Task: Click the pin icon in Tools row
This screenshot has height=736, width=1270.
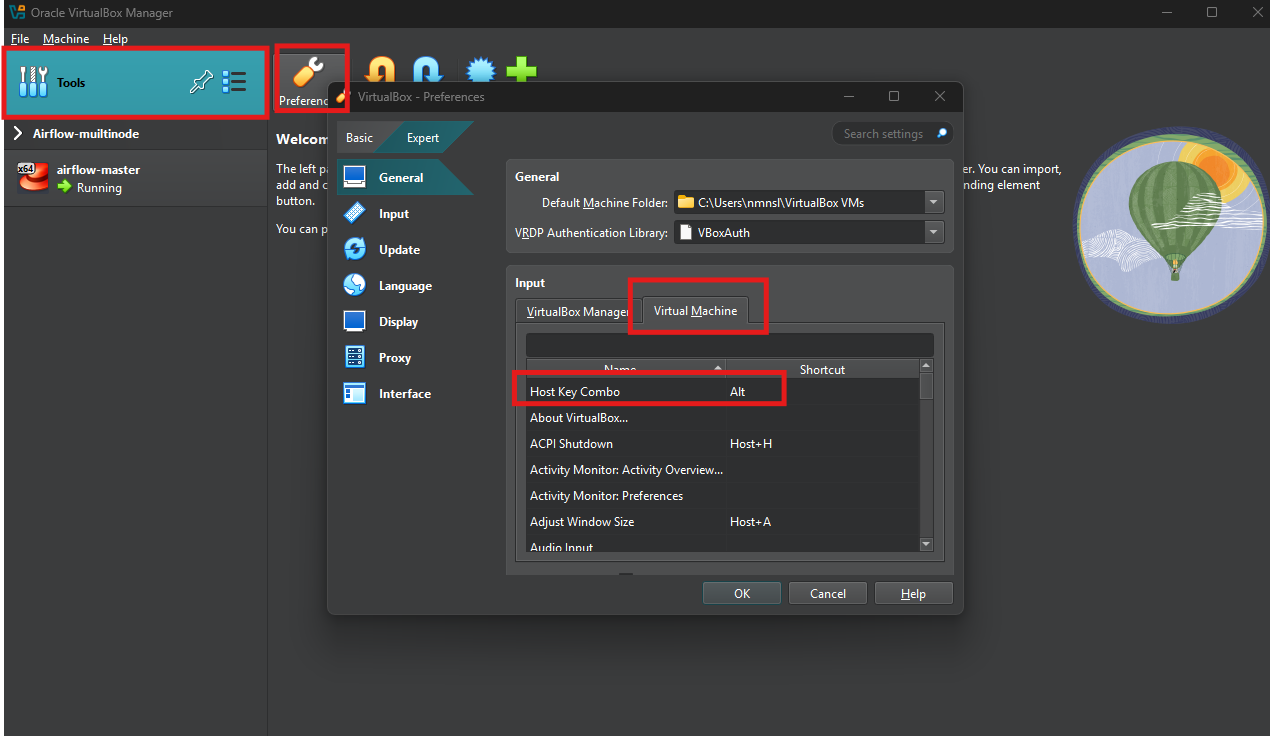Action: (x=201, y=82)
